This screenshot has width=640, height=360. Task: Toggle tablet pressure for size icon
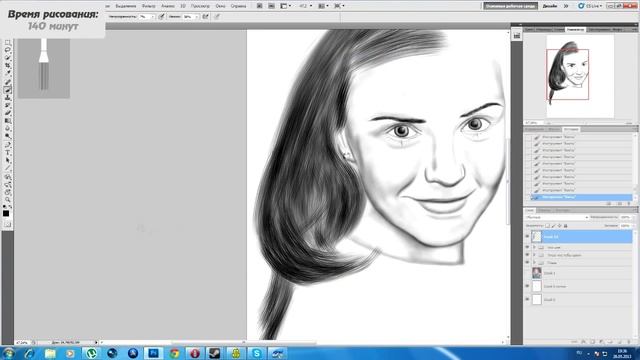[x=217, y=16]
